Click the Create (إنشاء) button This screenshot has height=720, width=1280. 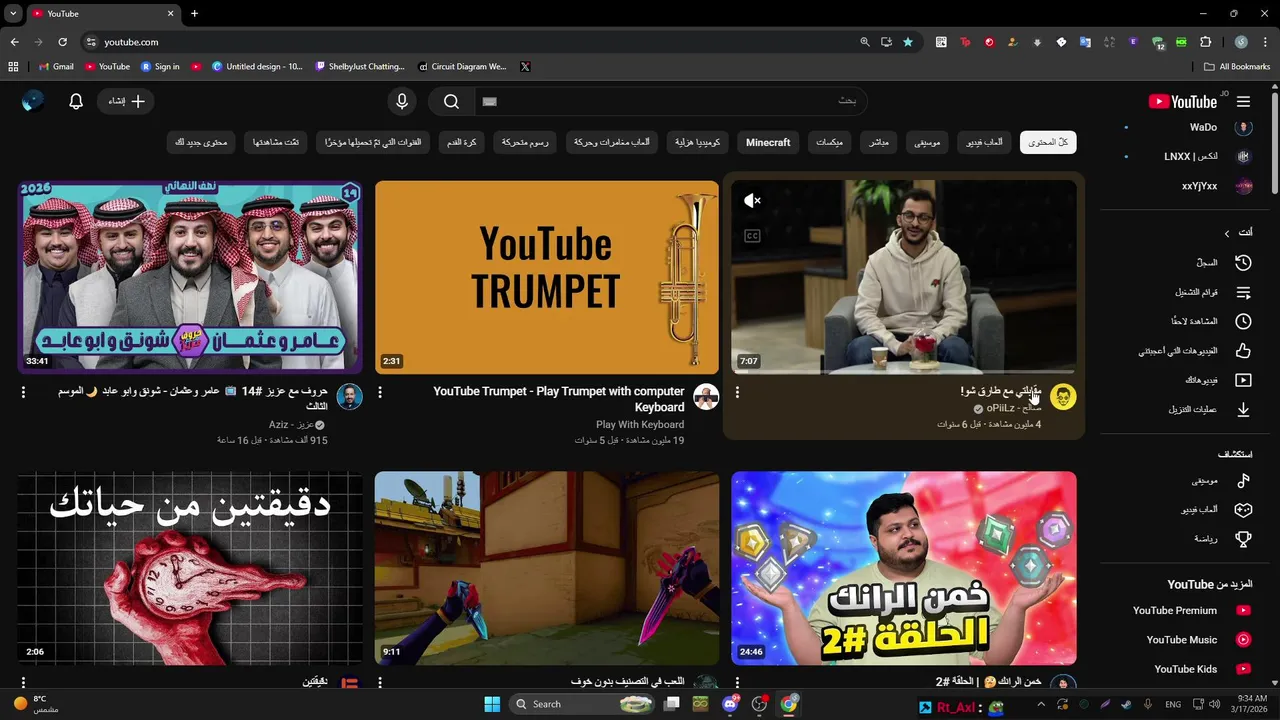(127, 101)
